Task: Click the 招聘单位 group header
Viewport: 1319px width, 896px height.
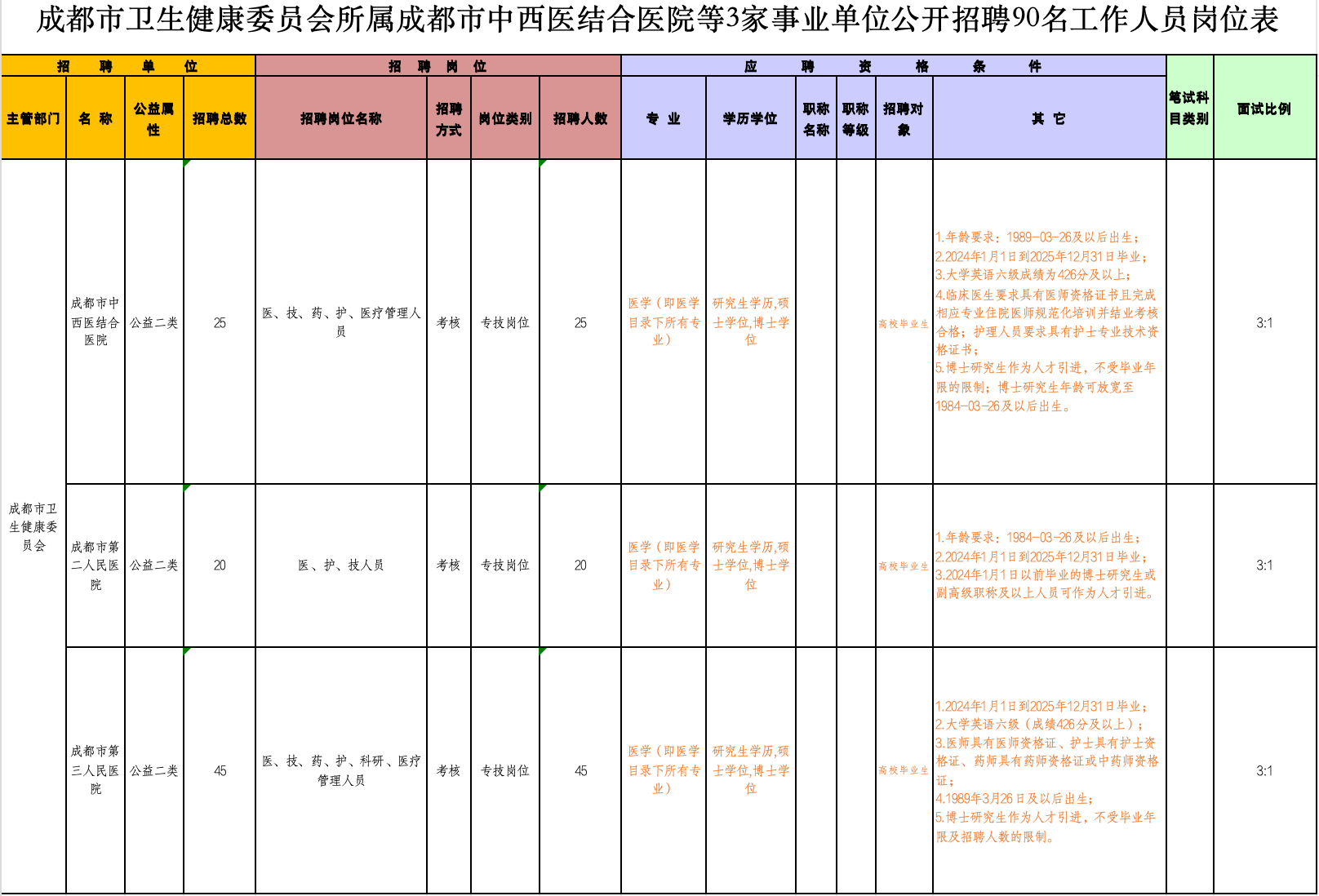Action: click(x=127, y=66)
